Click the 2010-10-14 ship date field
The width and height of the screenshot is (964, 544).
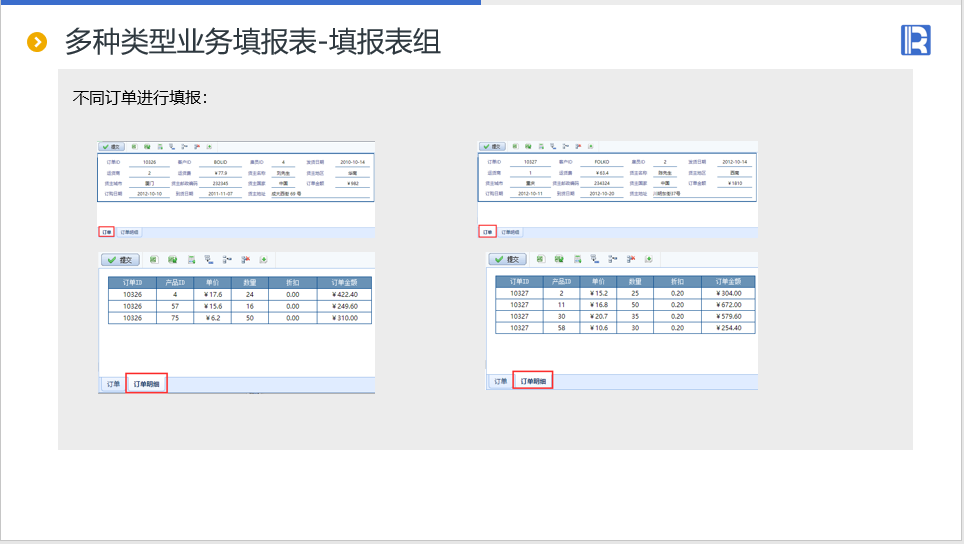tap(352, 162)
